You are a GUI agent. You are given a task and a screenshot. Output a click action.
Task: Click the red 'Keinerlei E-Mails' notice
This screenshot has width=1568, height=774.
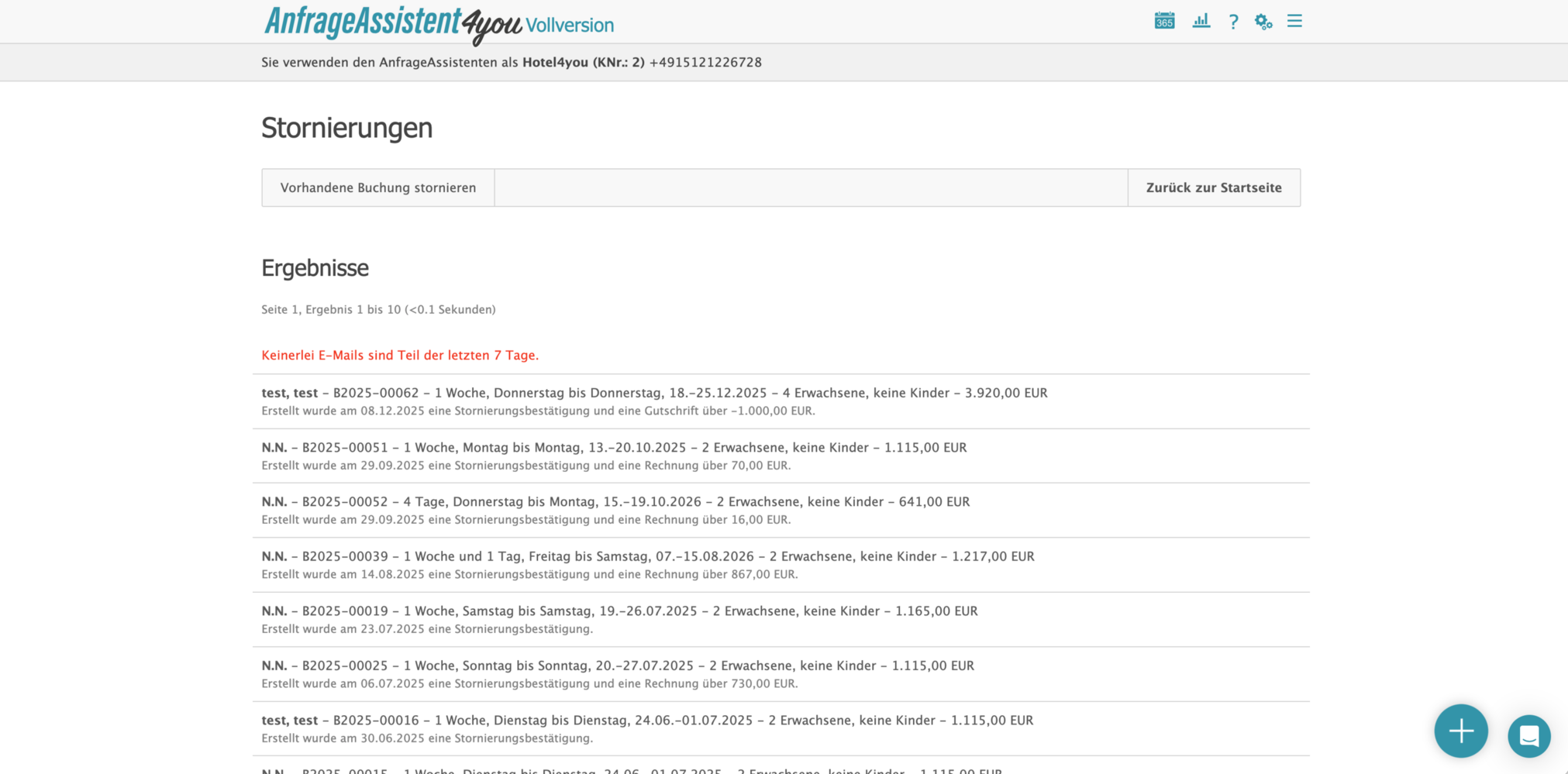[400, 356]
